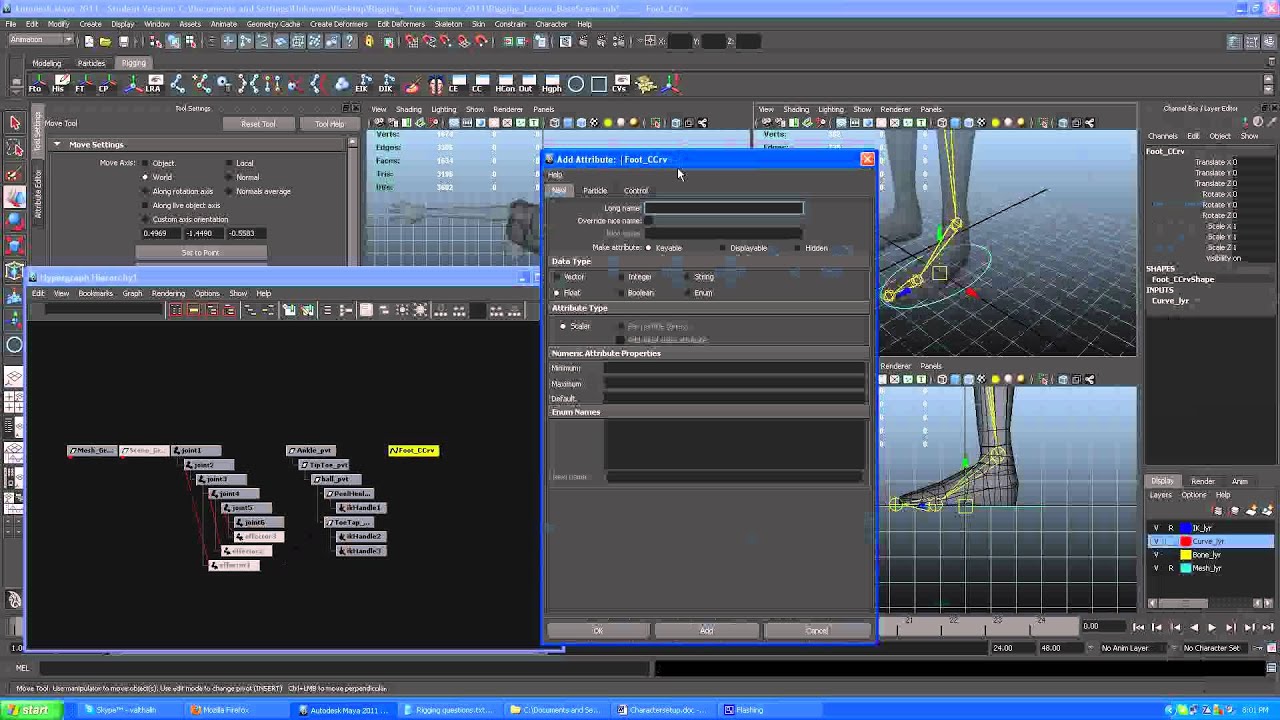The image size is (1280, 720).
Task: Click the square curve shelf icon
Action: tap(598, 85)
